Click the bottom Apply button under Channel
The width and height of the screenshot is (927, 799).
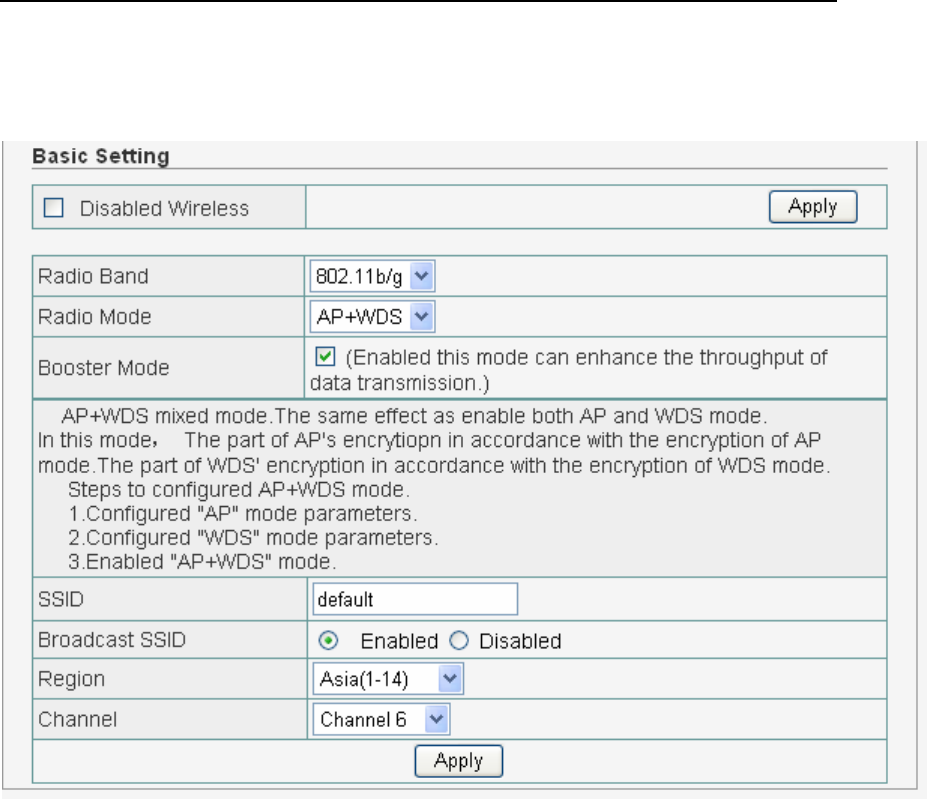click(459, 761)
